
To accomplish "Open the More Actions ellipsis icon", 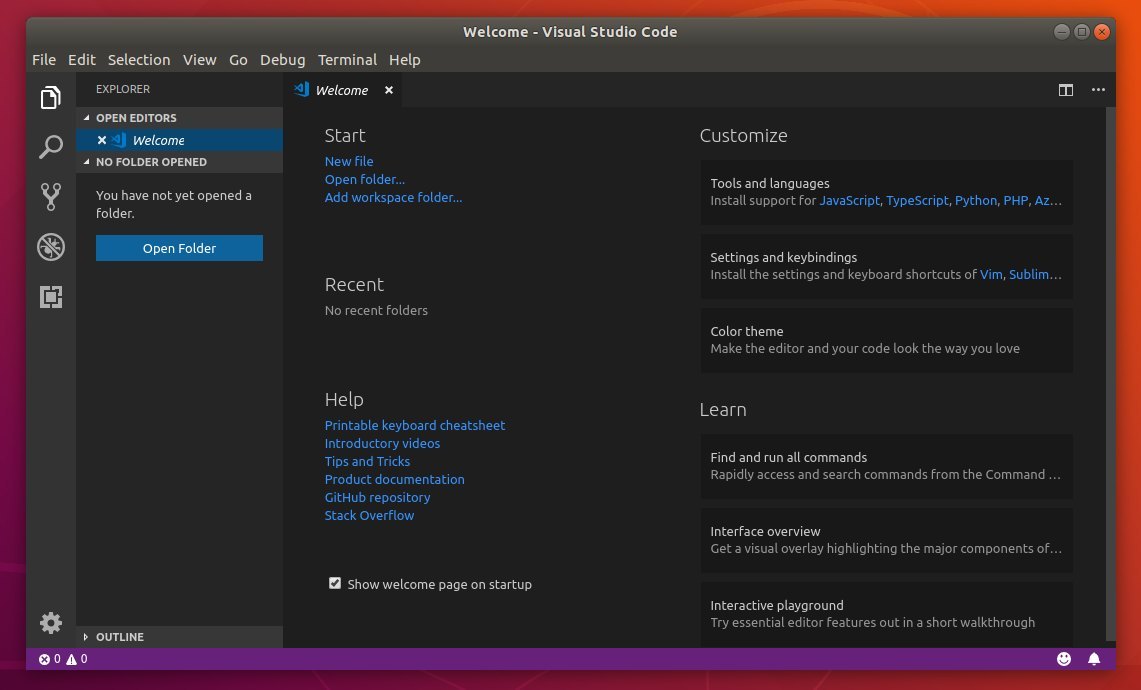I will pos(1098,90).
